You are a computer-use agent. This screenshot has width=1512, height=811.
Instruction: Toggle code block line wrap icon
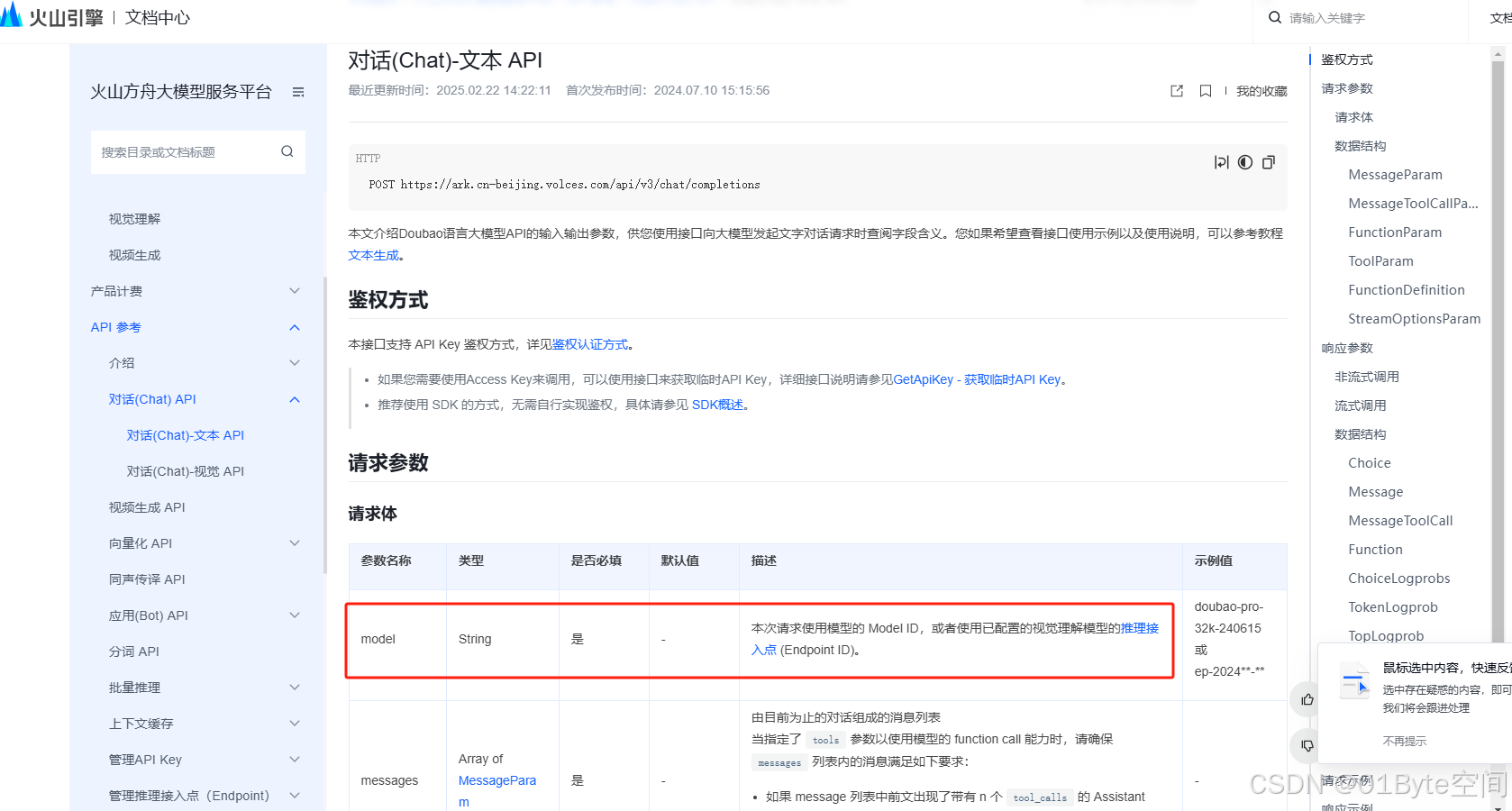pos(1221,162)
